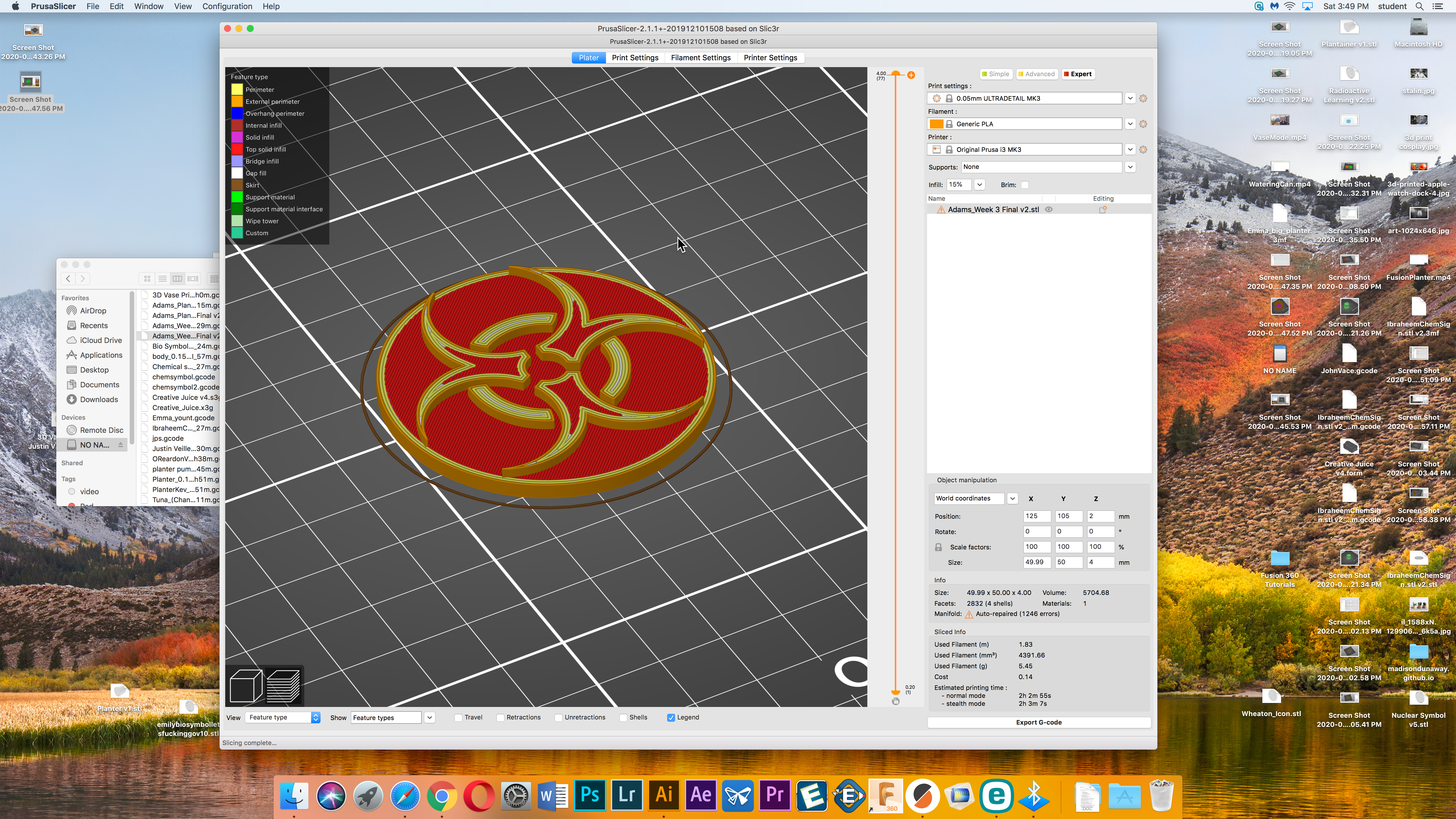Switch to the sliced layers preview icon

click(283, 685)
